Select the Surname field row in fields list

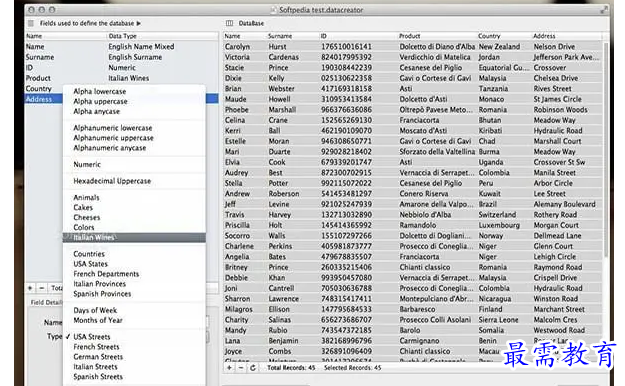click(121, 57)
